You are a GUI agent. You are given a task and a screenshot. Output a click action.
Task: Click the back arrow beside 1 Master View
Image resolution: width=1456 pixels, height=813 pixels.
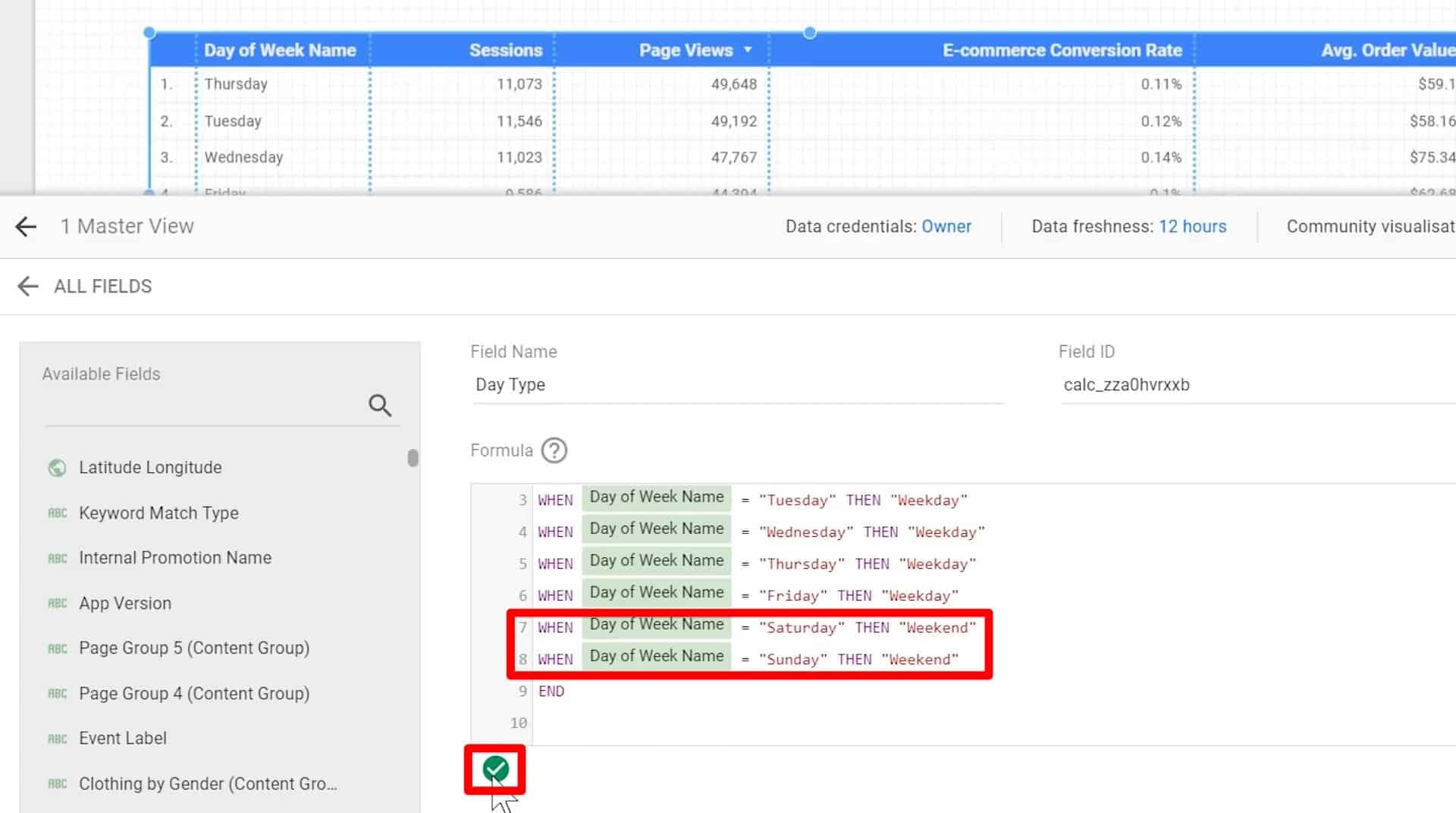[25, 227]
